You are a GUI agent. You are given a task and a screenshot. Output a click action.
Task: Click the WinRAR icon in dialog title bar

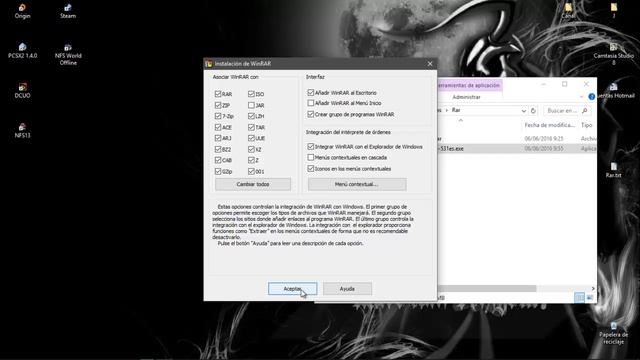(x=209, y=64)
